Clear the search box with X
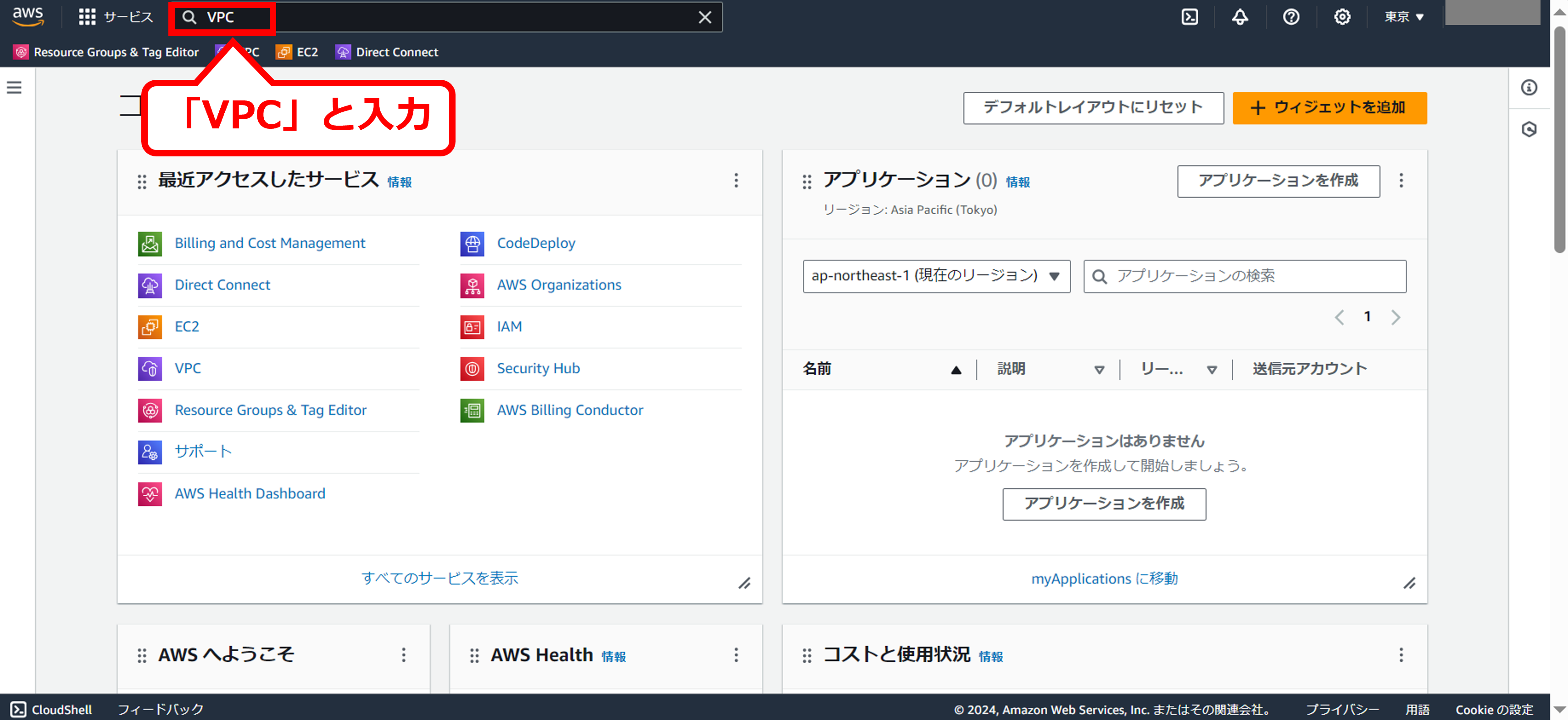Image resolution: width=1568 pixels, height=720 pixels. click(x=704, y=17)
